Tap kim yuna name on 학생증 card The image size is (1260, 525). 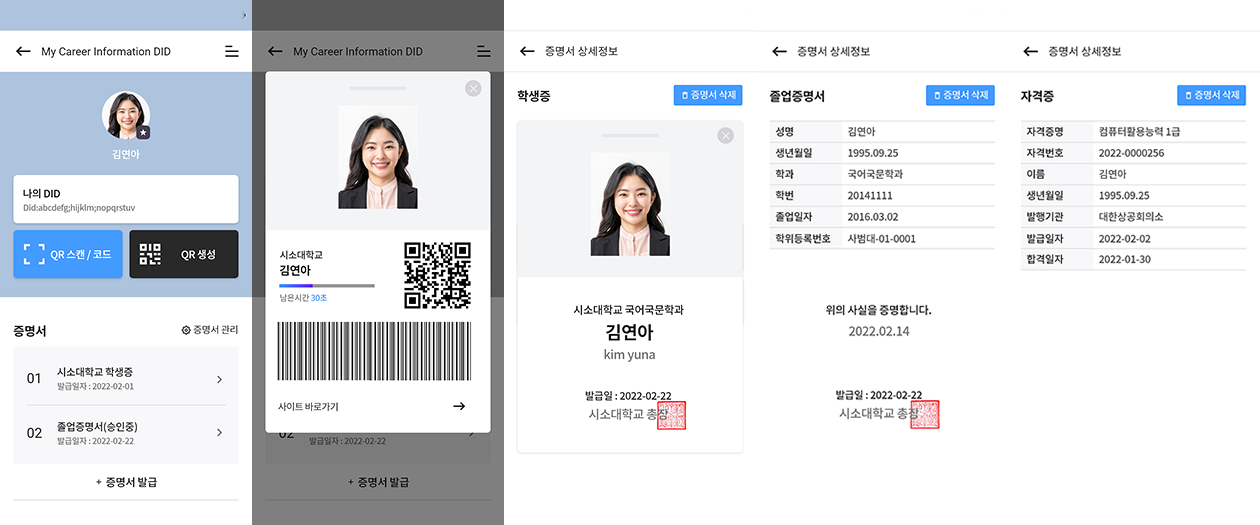(630, 354)
